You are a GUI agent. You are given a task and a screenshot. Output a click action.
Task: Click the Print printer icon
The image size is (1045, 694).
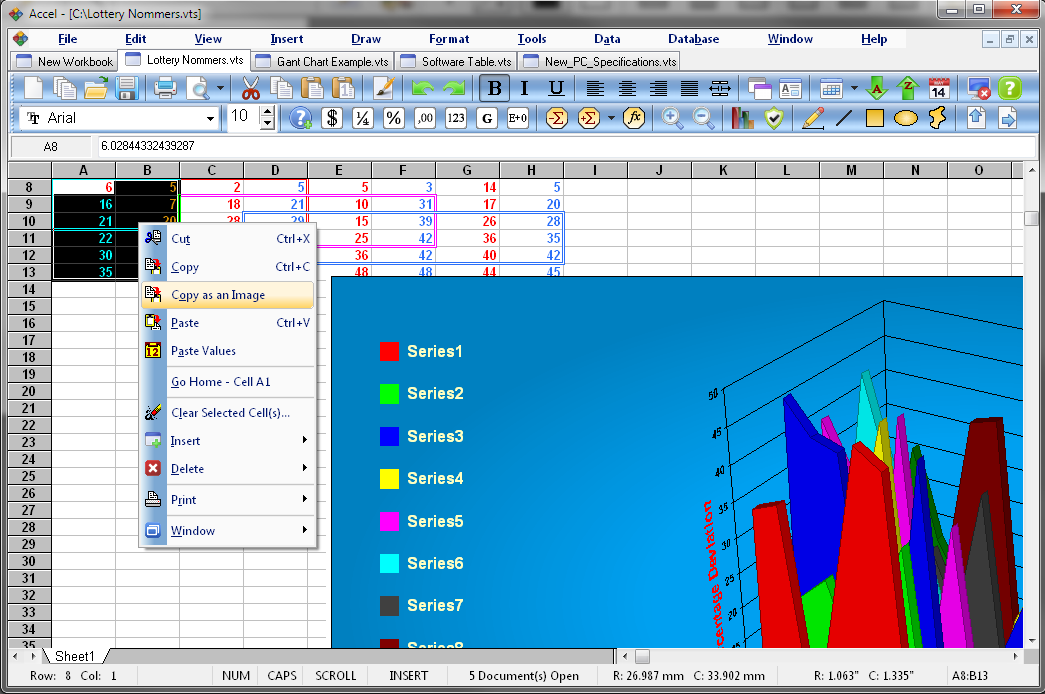[165, 88]
